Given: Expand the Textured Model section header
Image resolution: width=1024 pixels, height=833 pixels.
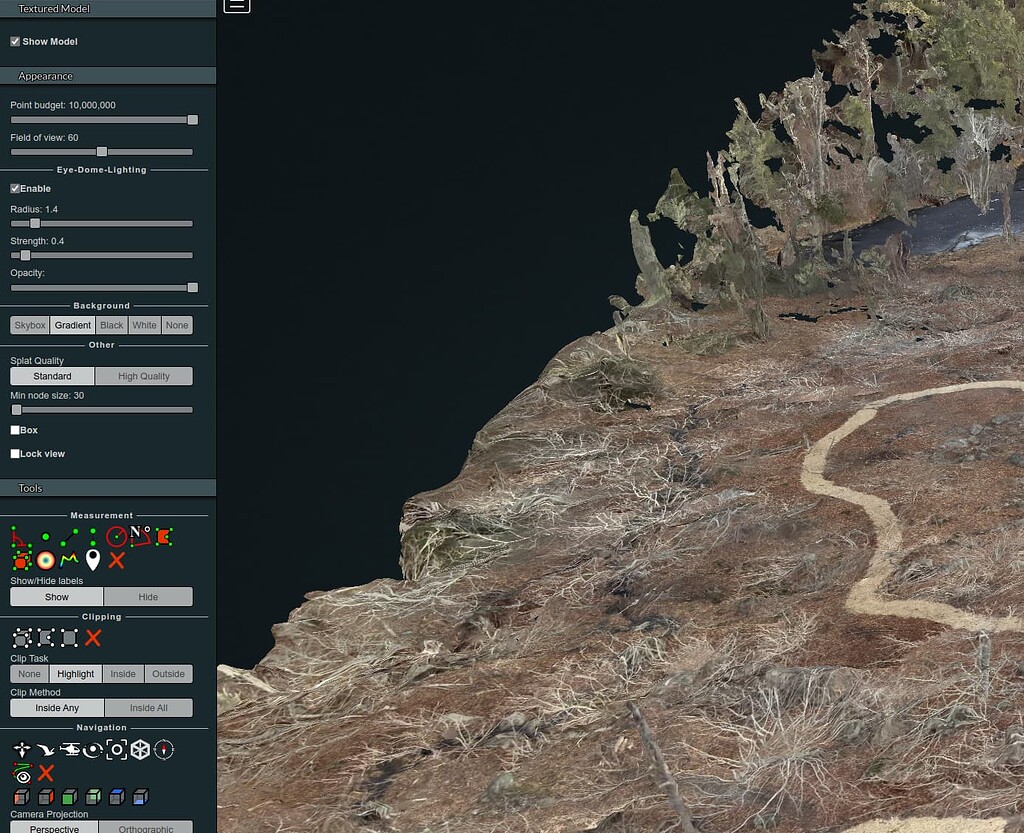Looking at the screenshot, I should (108, 8).
